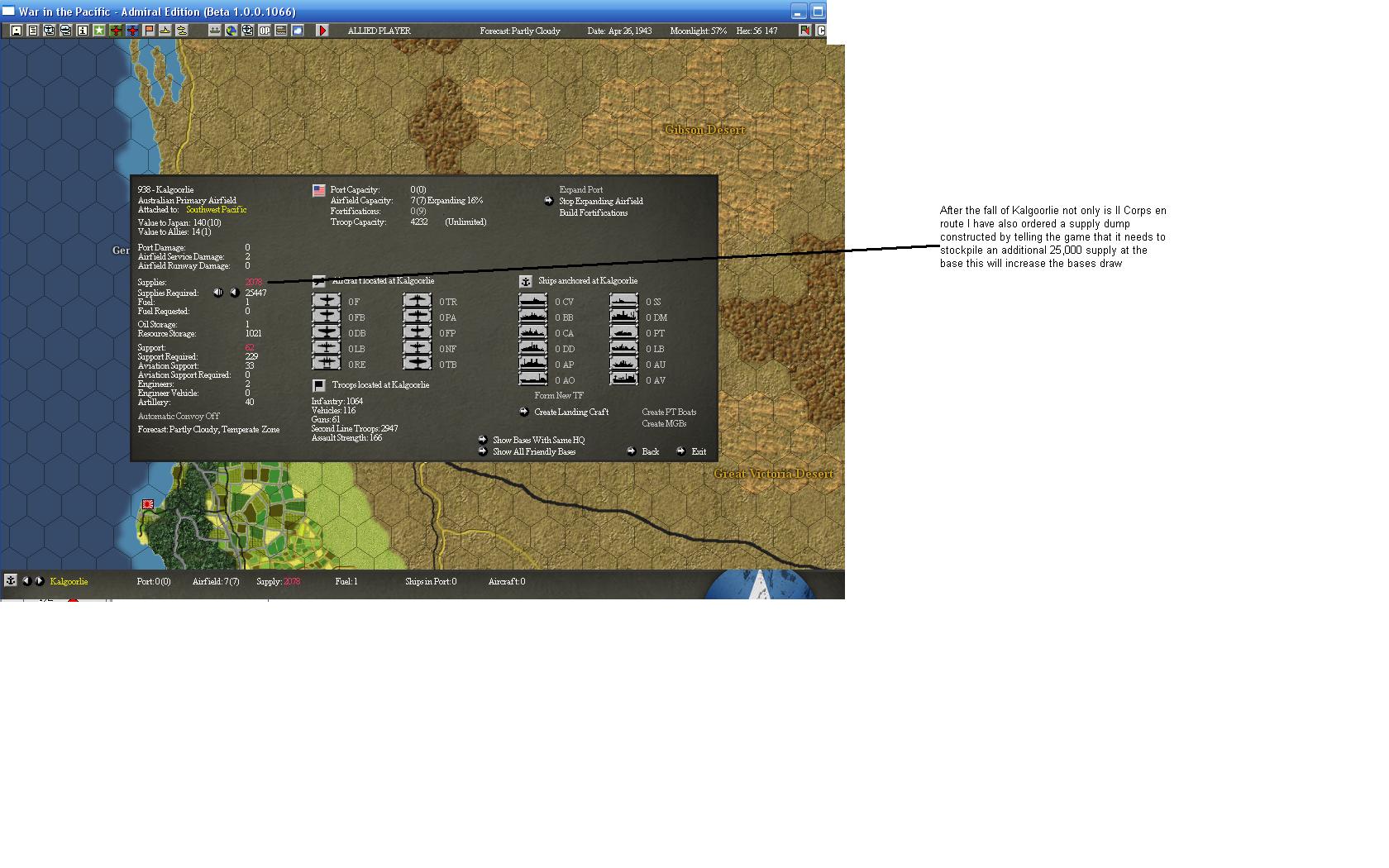Click the 0 NF night fighter icon
1389x868 pixels.
click(418, 349)
